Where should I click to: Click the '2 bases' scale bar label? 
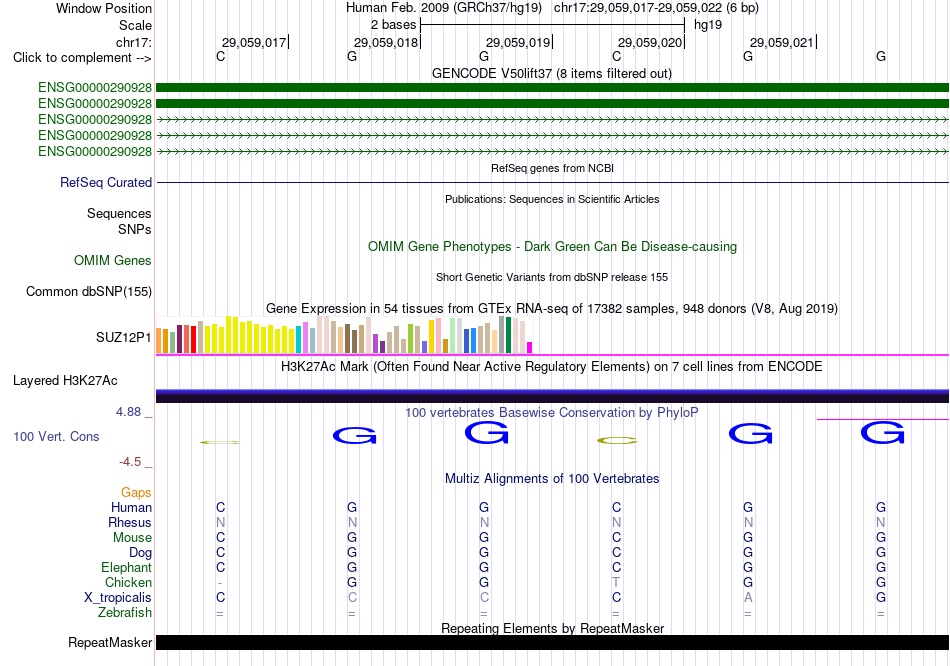393,25
